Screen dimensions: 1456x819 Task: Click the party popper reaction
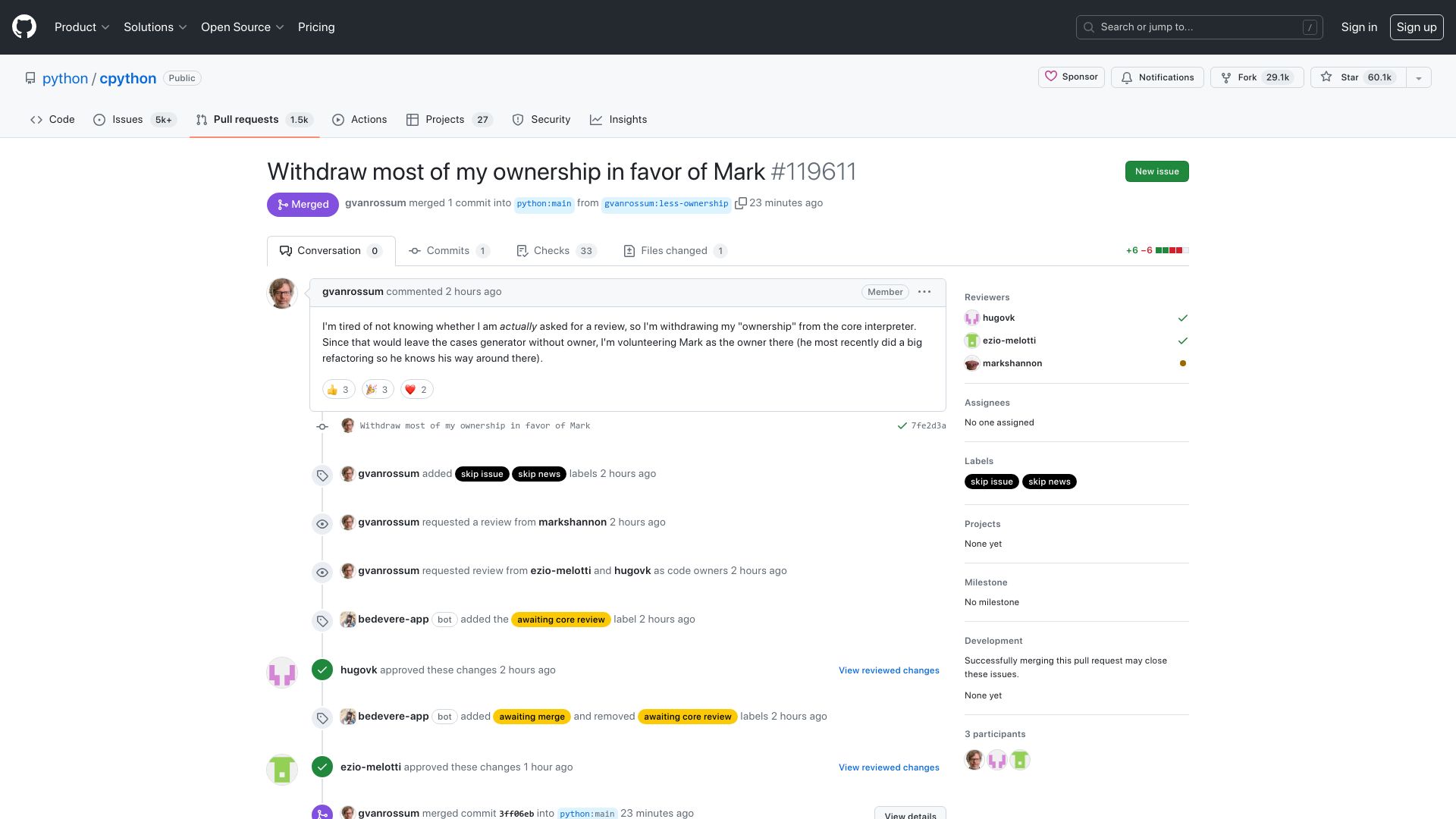coord(378,390)
